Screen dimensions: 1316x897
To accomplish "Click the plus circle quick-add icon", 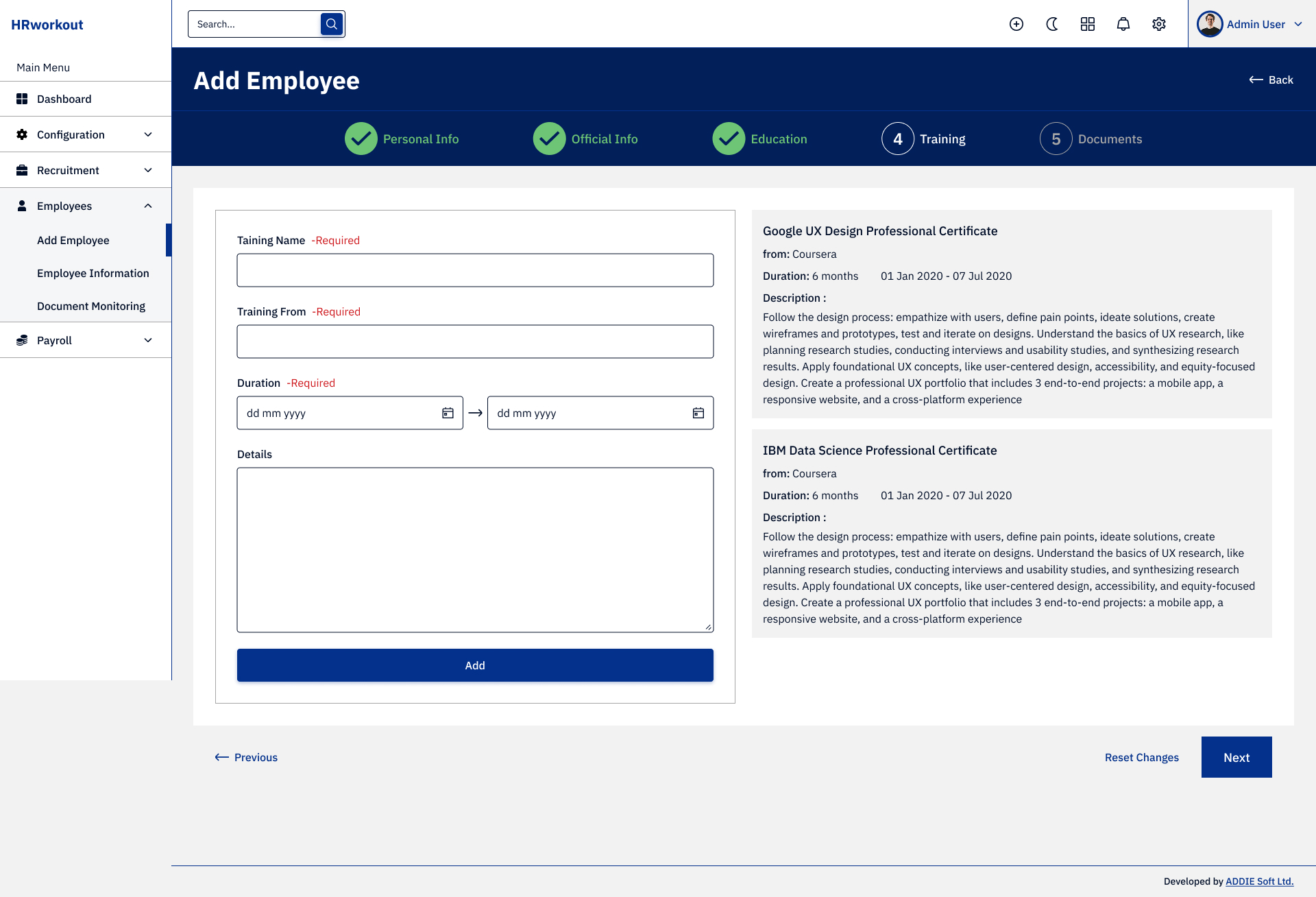I will [x=1016, y=24].
